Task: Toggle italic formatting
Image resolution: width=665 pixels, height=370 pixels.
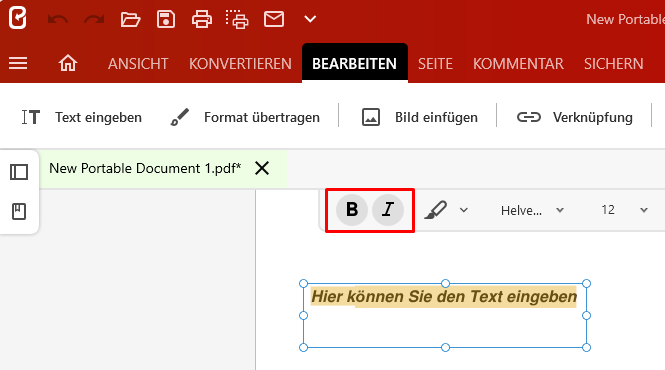Action: tap(388, 210)
